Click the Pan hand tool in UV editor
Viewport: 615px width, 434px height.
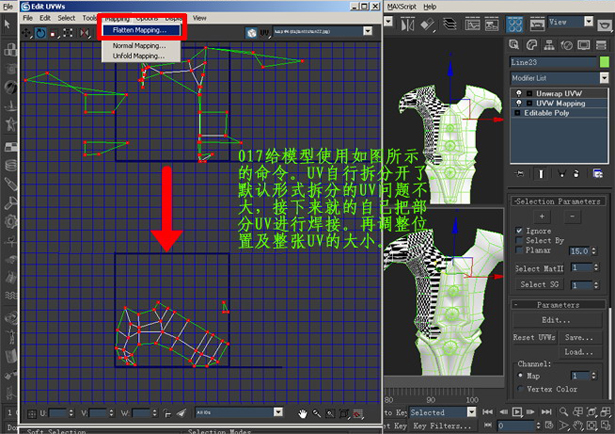pyautogui.click(x=304, y=412)
